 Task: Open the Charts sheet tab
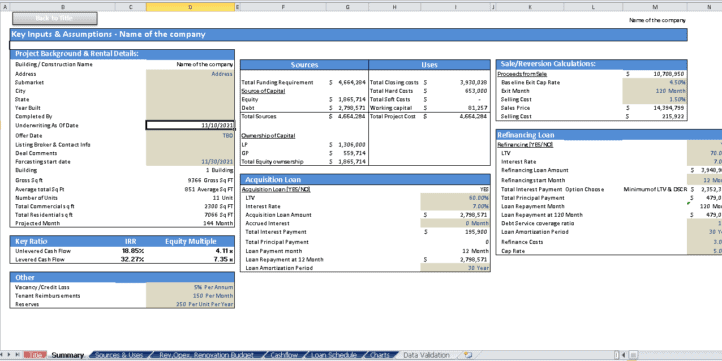[x=379, y=355]
